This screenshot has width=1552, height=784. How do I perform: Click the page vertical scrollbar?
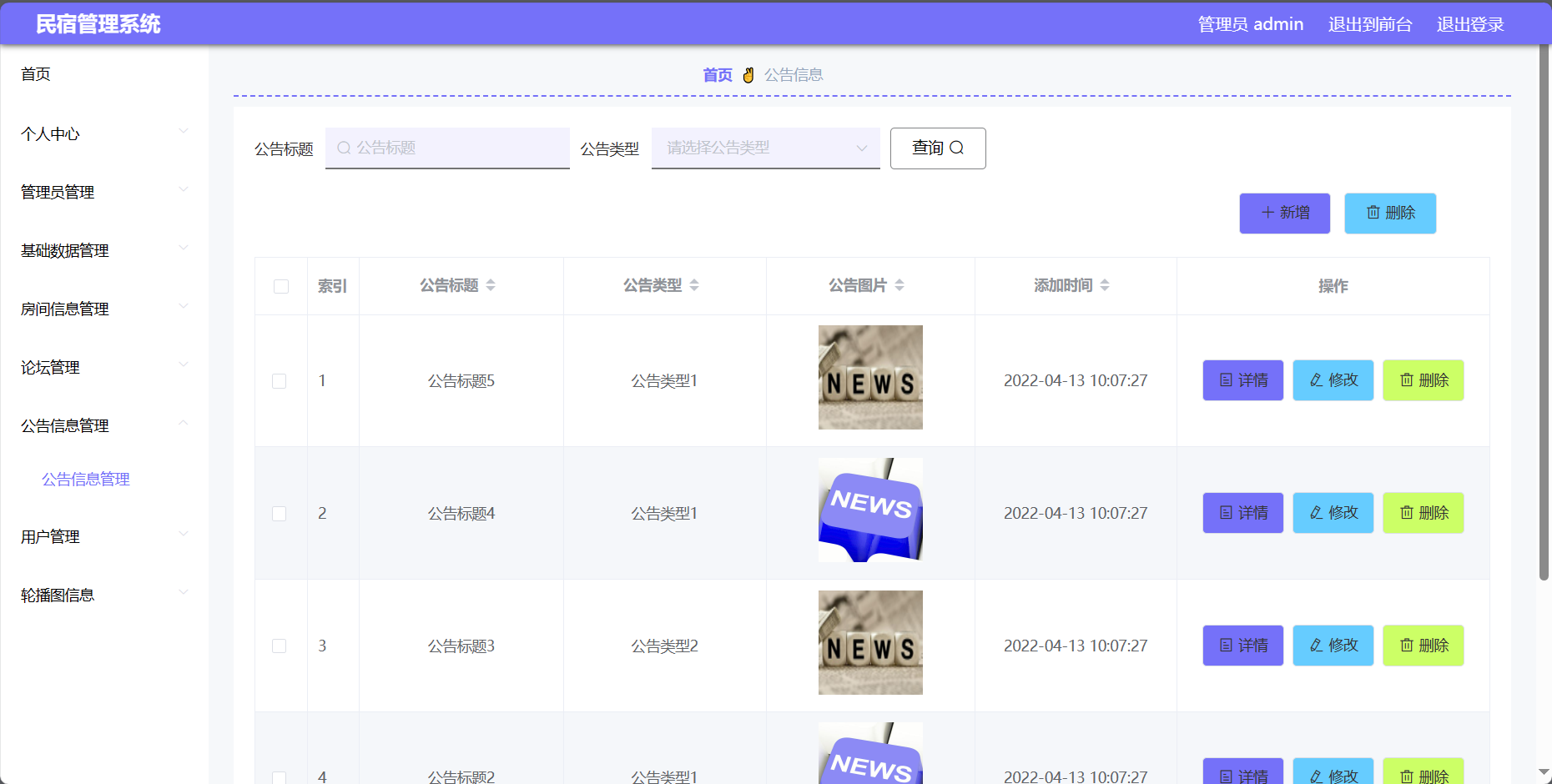(x=1544, y=334)
